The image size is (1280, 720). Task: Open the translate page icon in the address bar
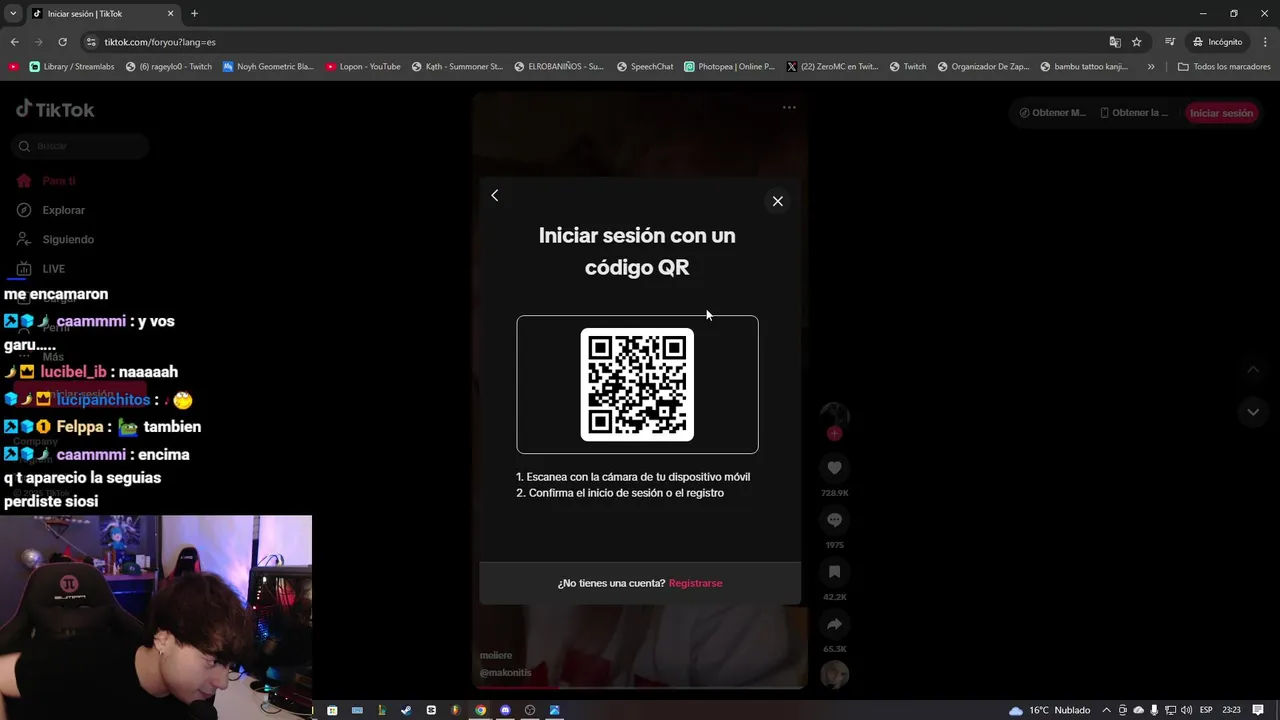(1115, 42)
